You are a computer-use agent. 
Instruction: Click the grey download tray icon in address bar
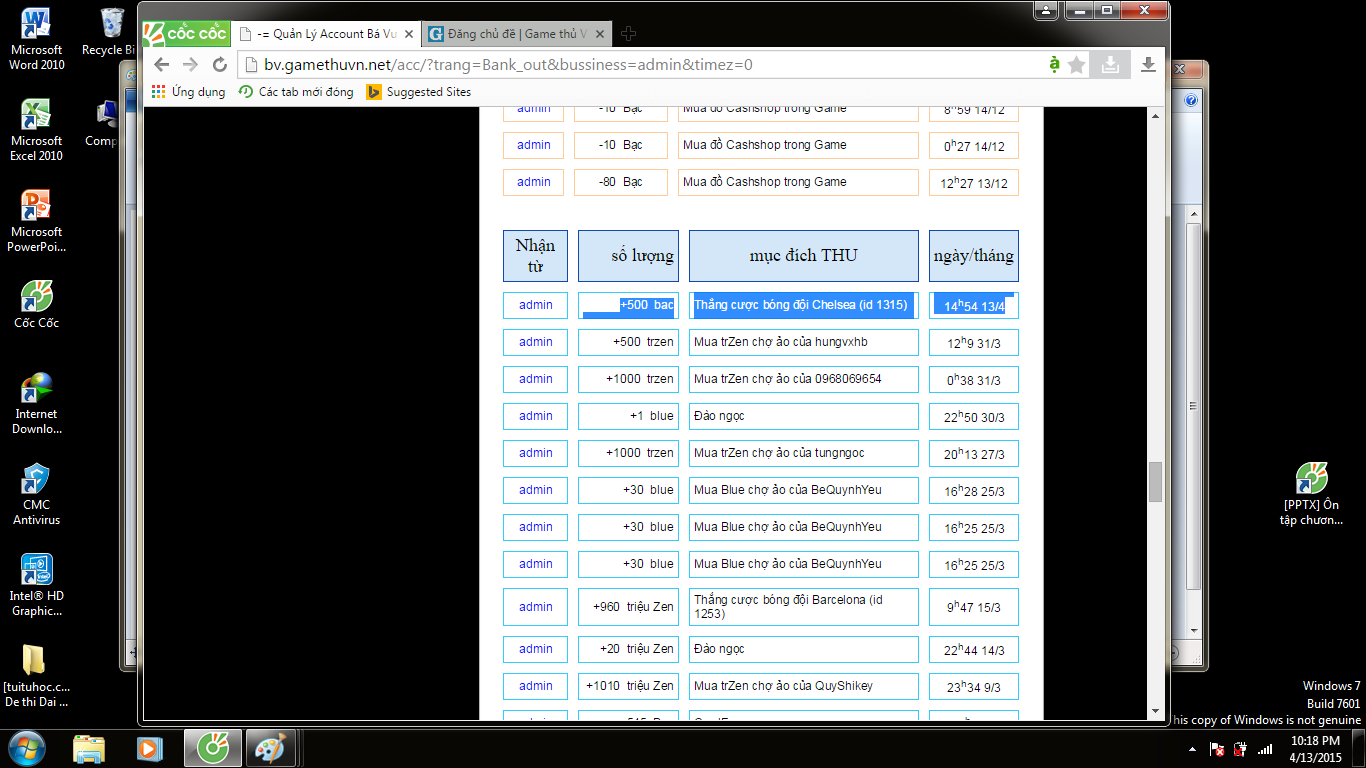coord(1110,65)
